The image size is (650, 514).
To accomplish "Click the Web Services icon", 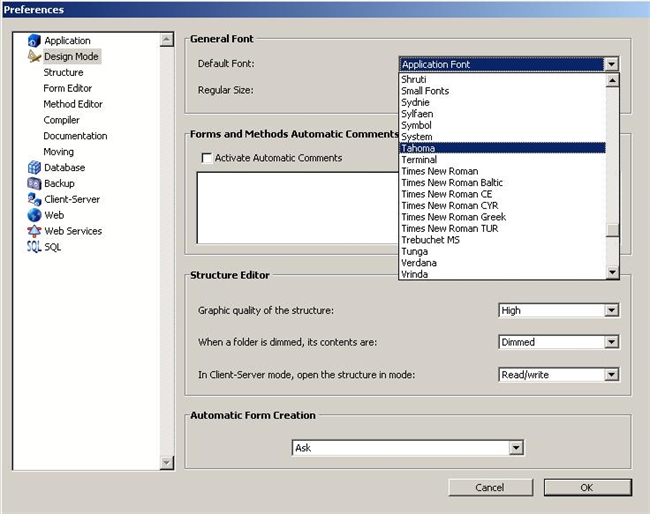I will point(34,231).
